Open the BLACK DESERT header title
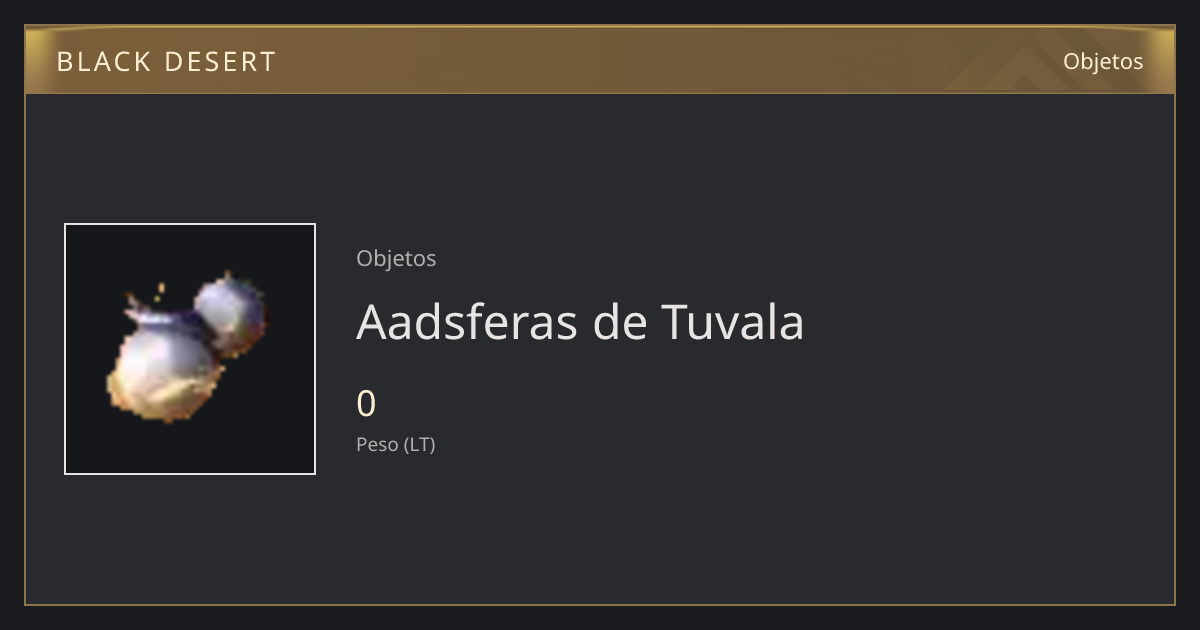The image size is (1200, 630). (166, 62)
